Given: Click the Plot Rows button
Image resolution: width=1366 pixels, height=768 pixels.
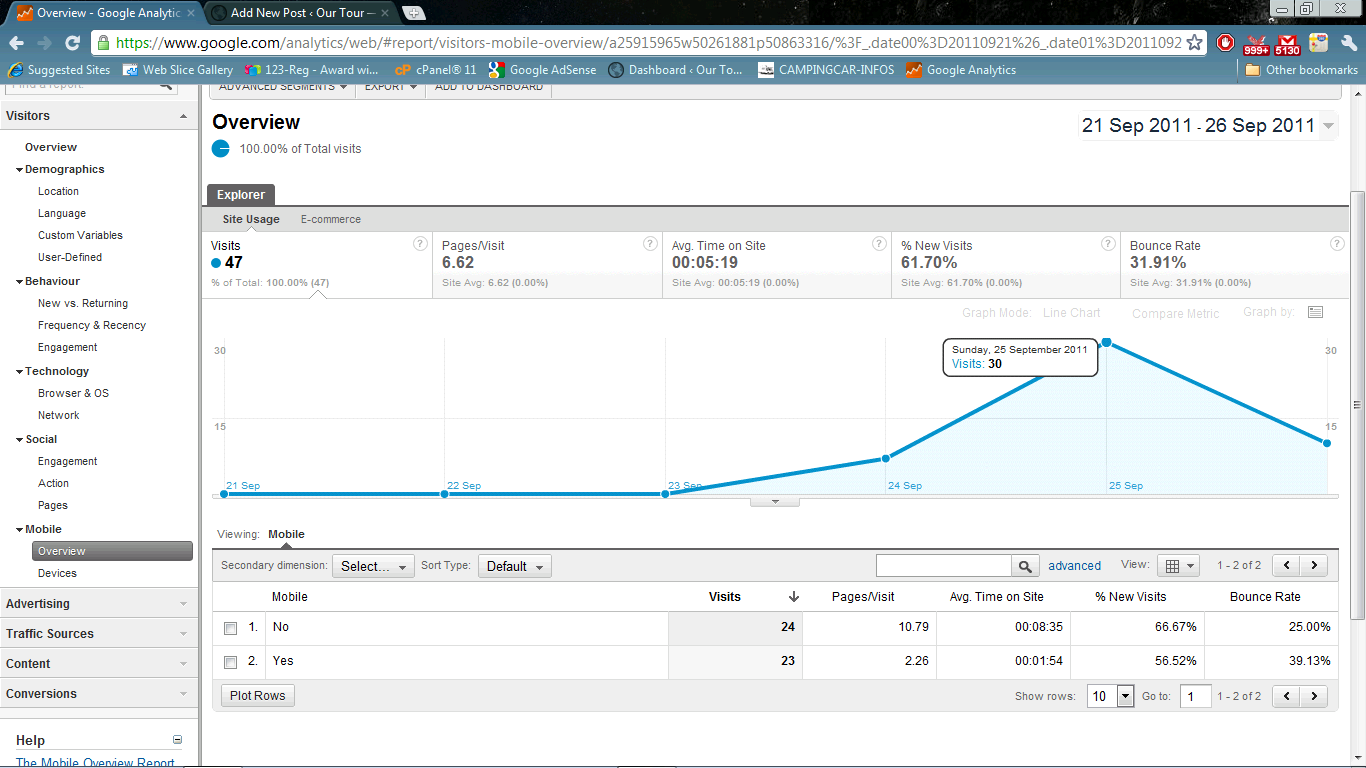Looking at the screenshot, I should [x=257, y=695].
